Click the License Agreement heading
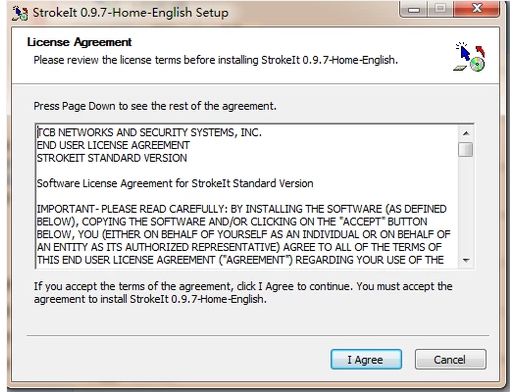Image resolution: width=510 pixels, height=392 pixels. tap(79, 42)
